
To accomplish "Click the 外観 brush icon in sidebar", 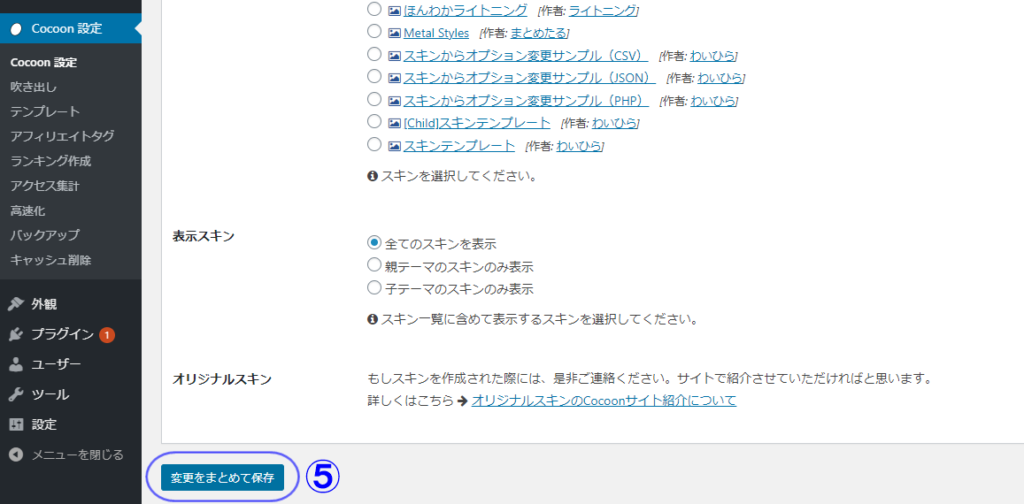I will (x=15, y=304).
